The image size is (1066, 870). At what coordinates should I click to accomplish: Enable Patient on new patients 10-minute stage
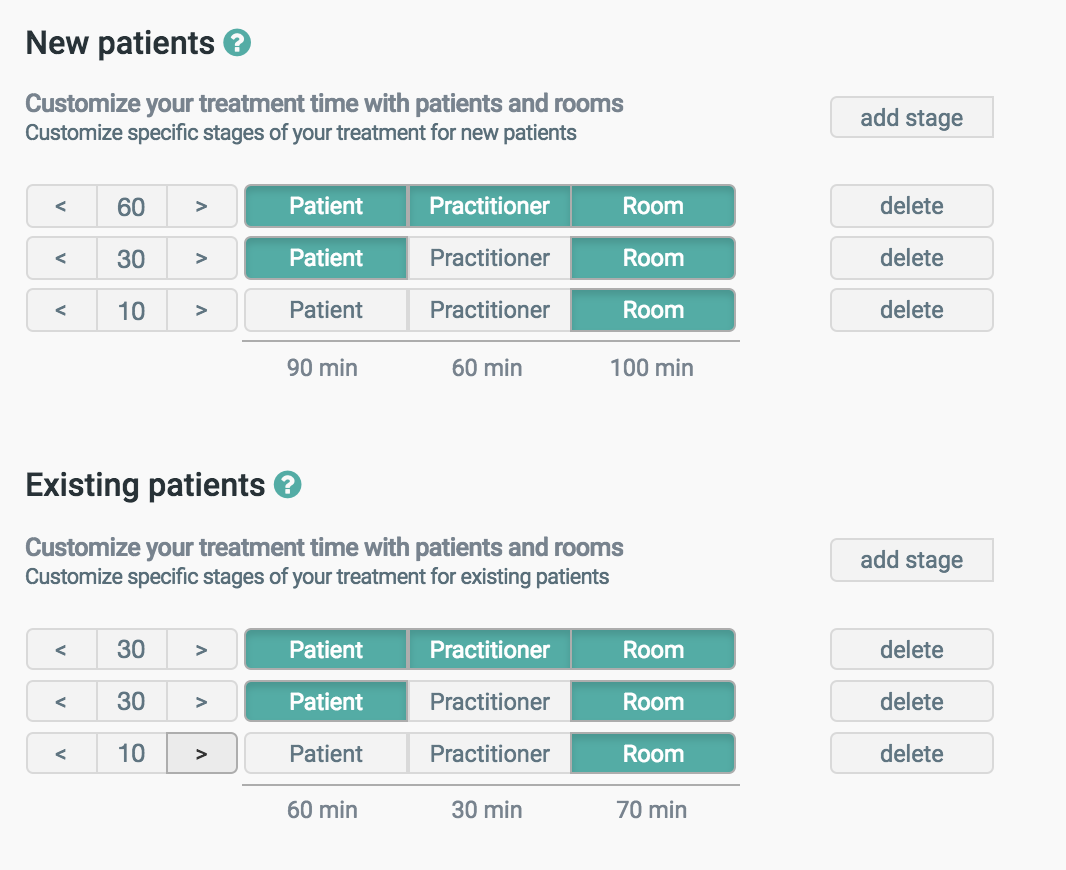click(326, 310)
